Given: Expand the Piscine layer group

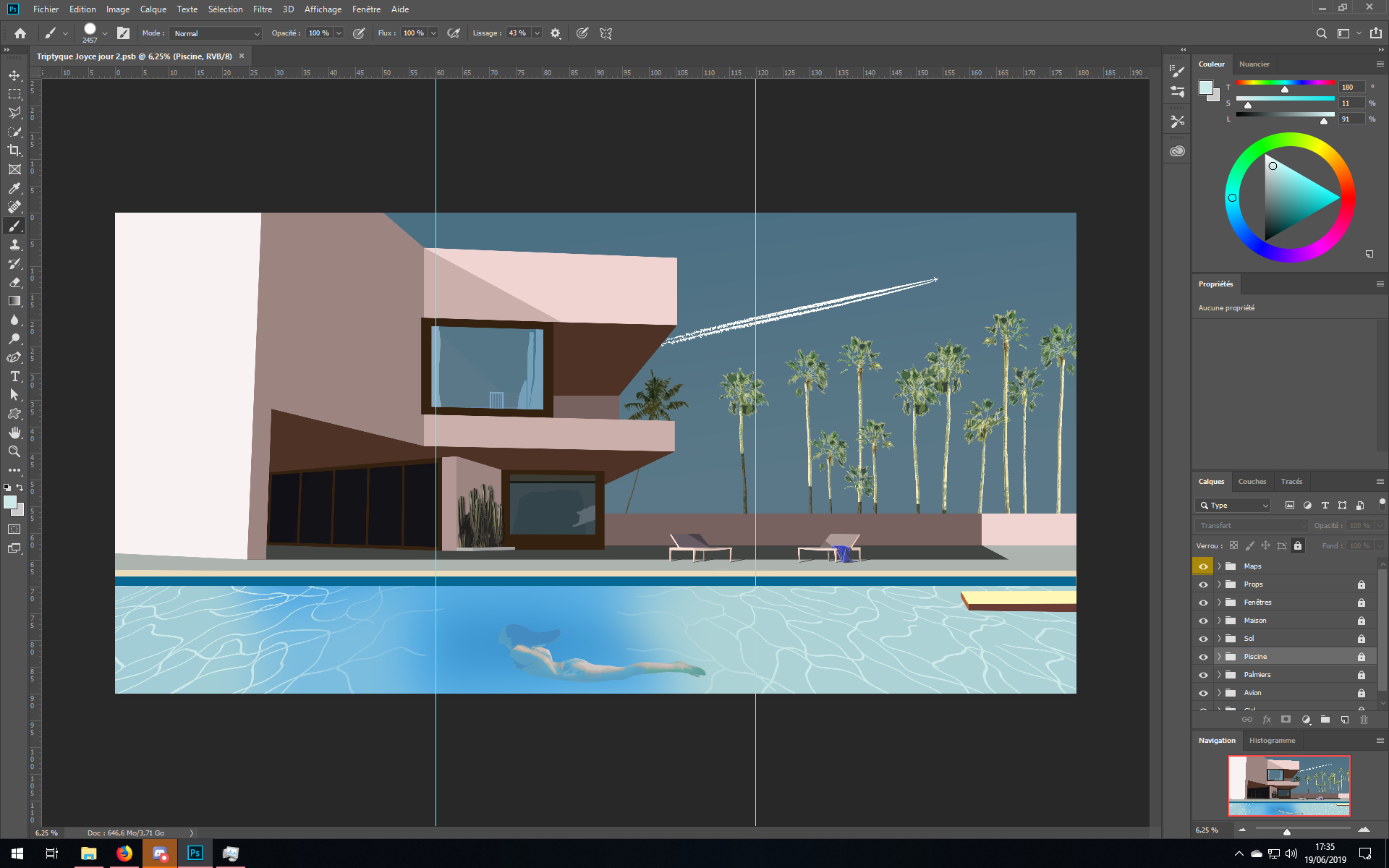Looking at the screenshot, I should 1219,657.
